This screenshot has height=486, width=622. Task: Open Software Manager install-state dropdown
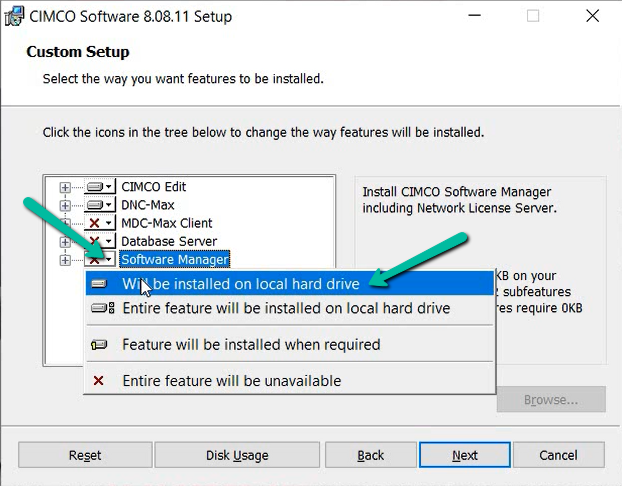(x=100, y=259)
